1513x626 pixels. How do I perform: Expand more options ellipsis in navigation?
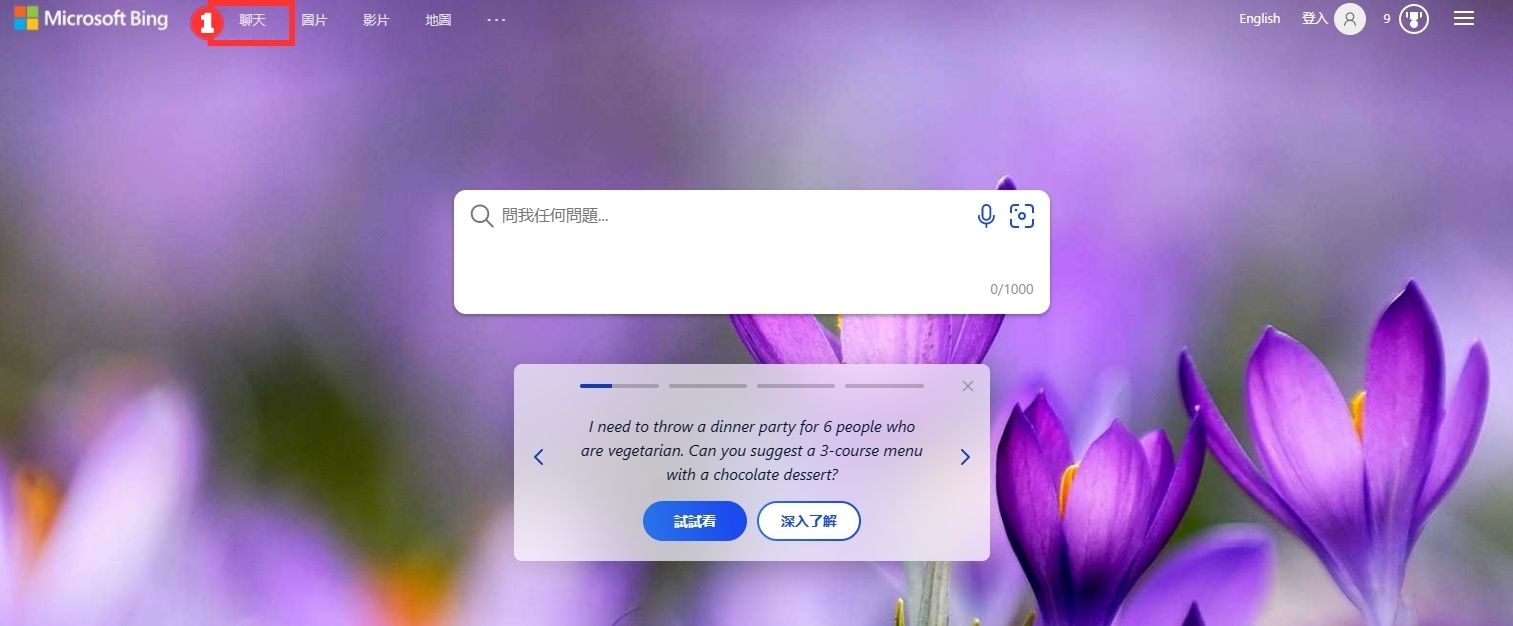[x=496, y=19]
